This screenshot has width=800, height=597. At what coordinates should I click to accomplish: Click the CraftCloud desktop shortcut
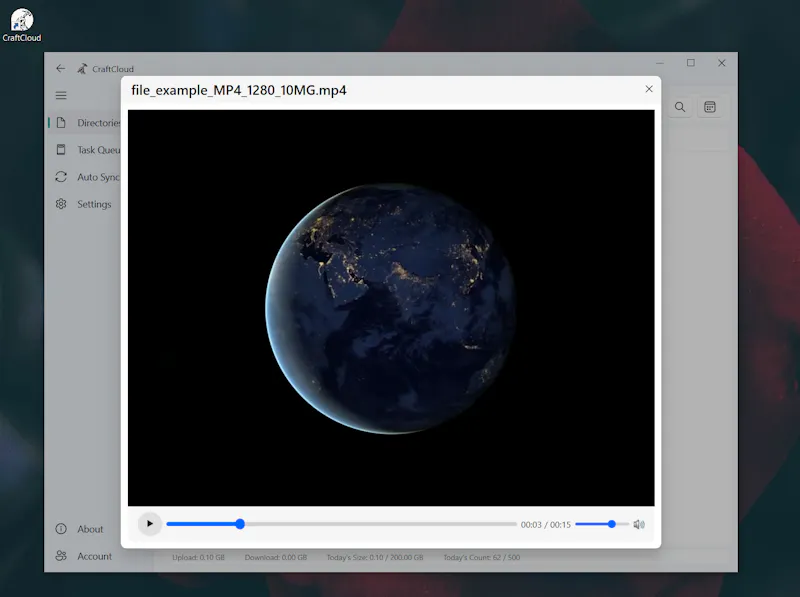pos(21,24)
